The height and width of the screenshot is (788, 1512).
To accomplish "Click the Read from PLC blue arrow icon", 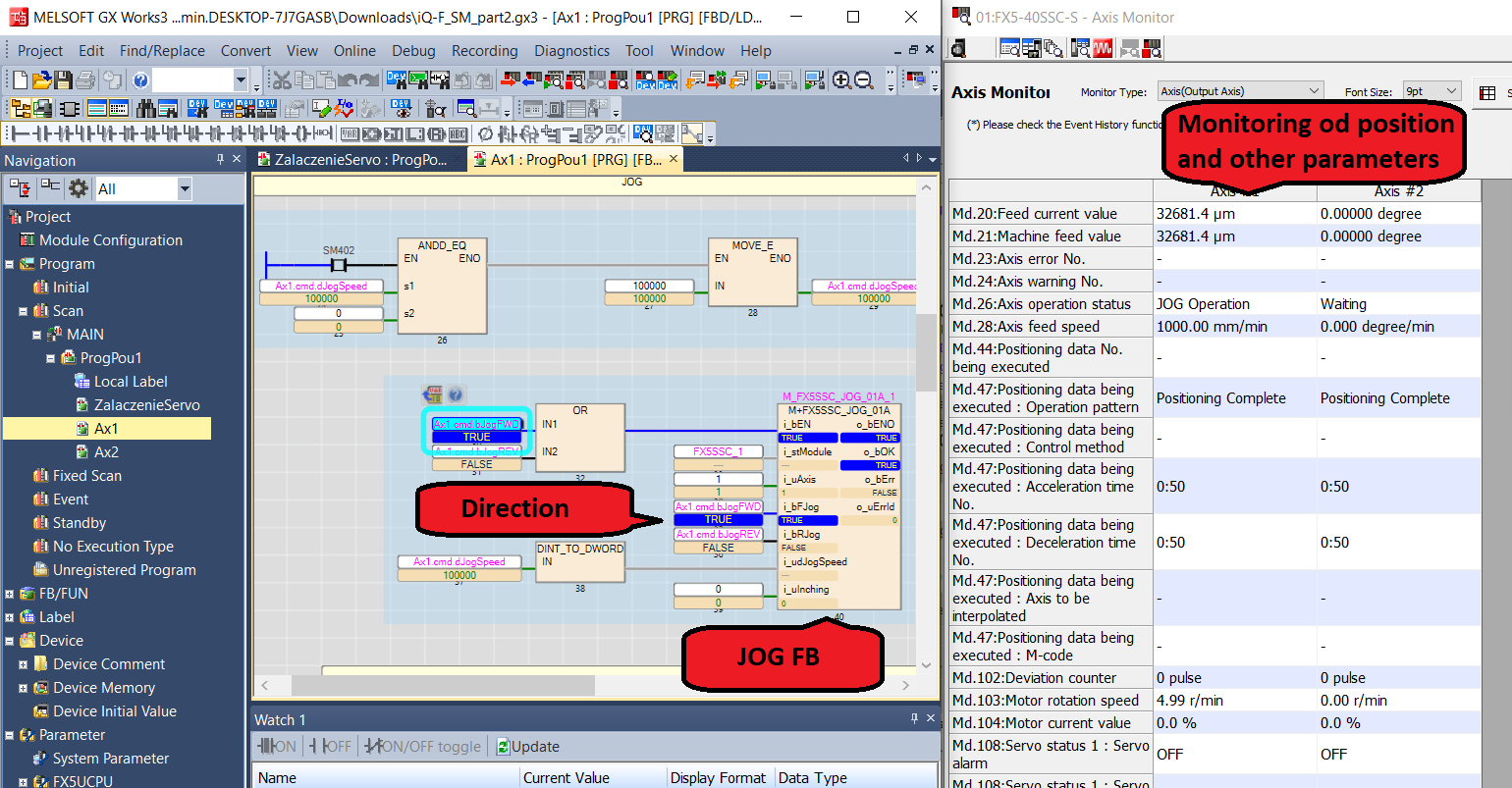I will pyautogui.click(x=531, y=79).
